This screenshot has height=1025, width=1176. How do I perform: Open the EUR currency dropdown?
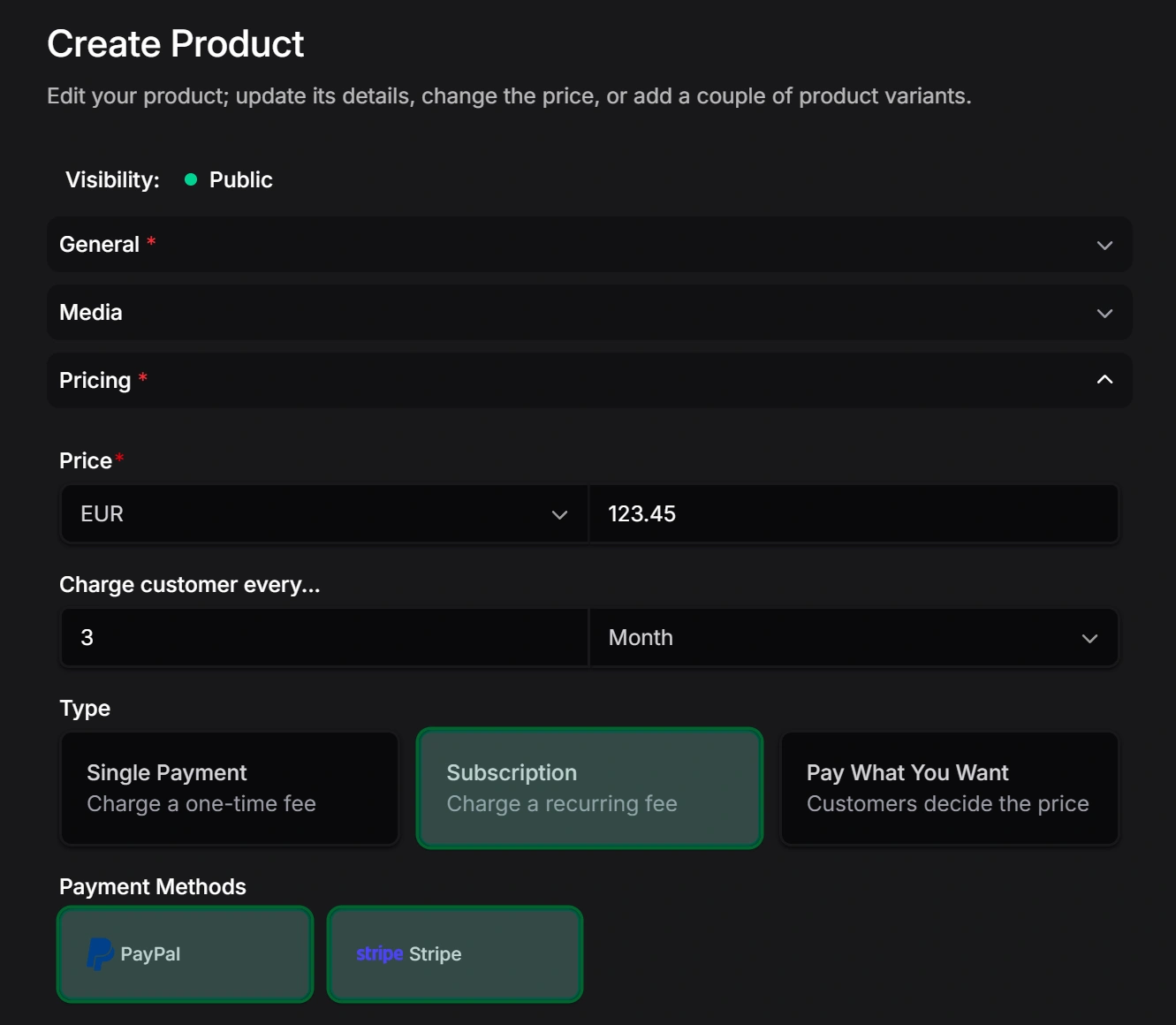(323, 514)
